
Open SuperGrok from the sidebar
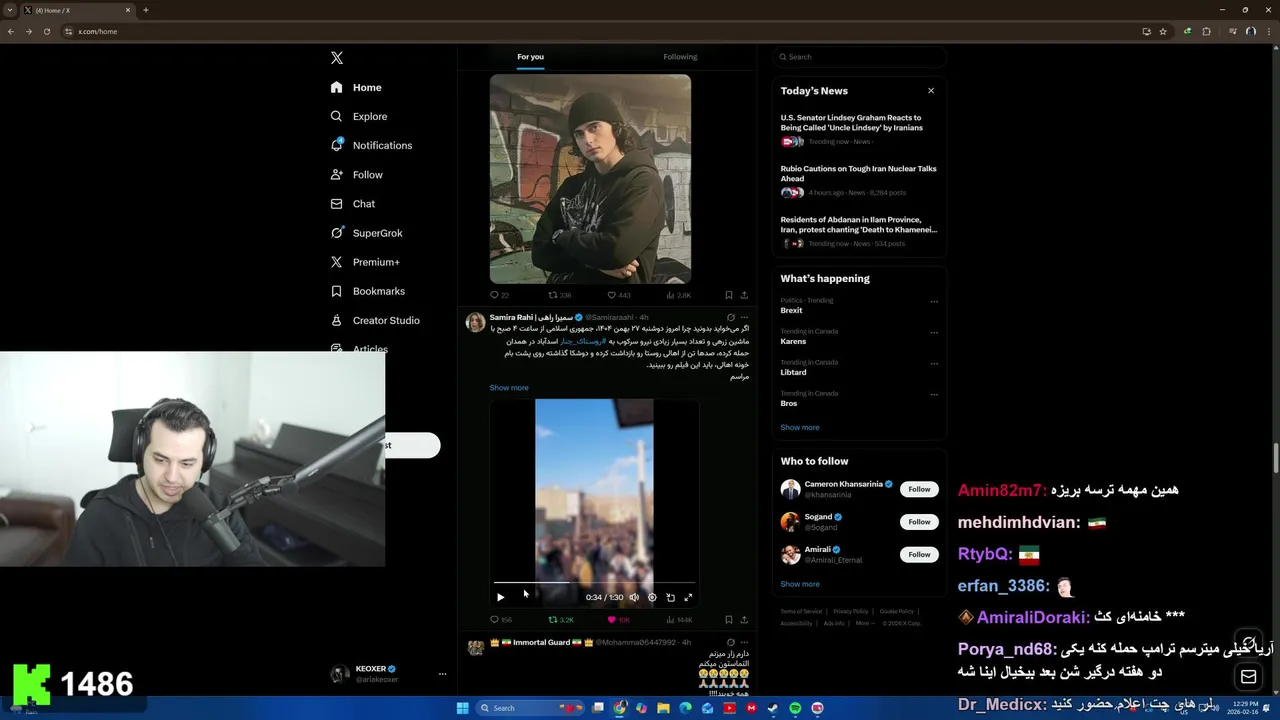tap(366, 233)
